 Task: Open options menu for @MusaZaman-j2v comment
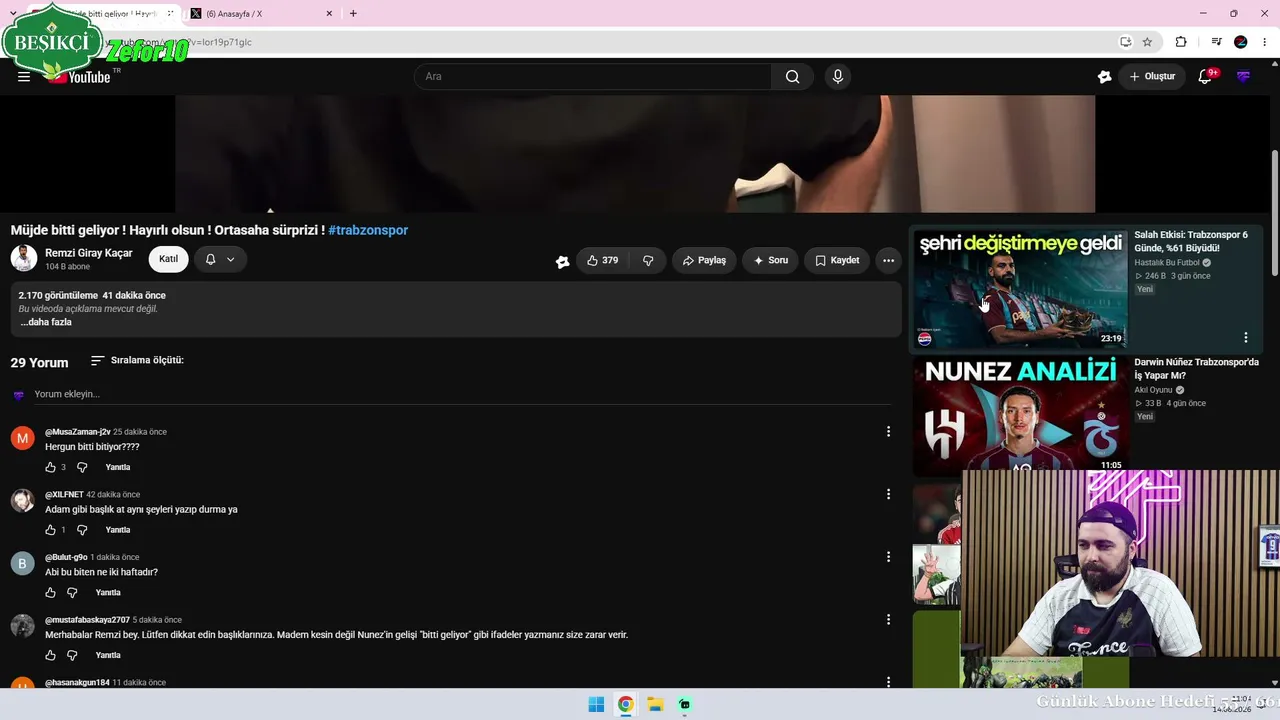[888, 431]
